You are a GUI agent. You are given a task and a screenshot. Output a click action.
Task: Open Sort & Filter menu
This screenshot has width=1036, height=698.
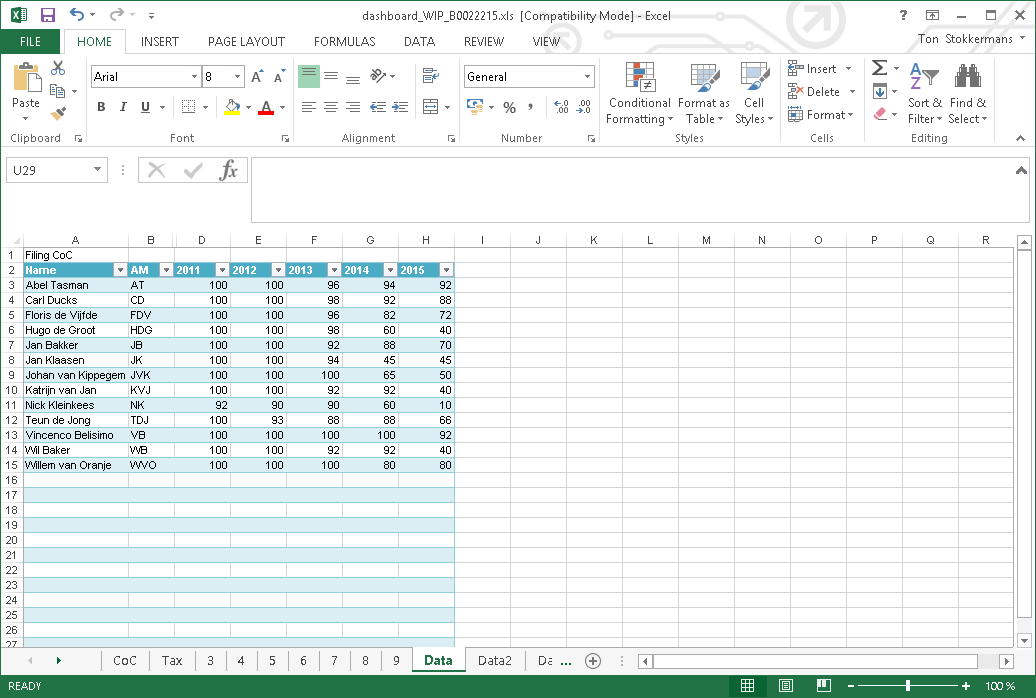(x=924, y=93)
